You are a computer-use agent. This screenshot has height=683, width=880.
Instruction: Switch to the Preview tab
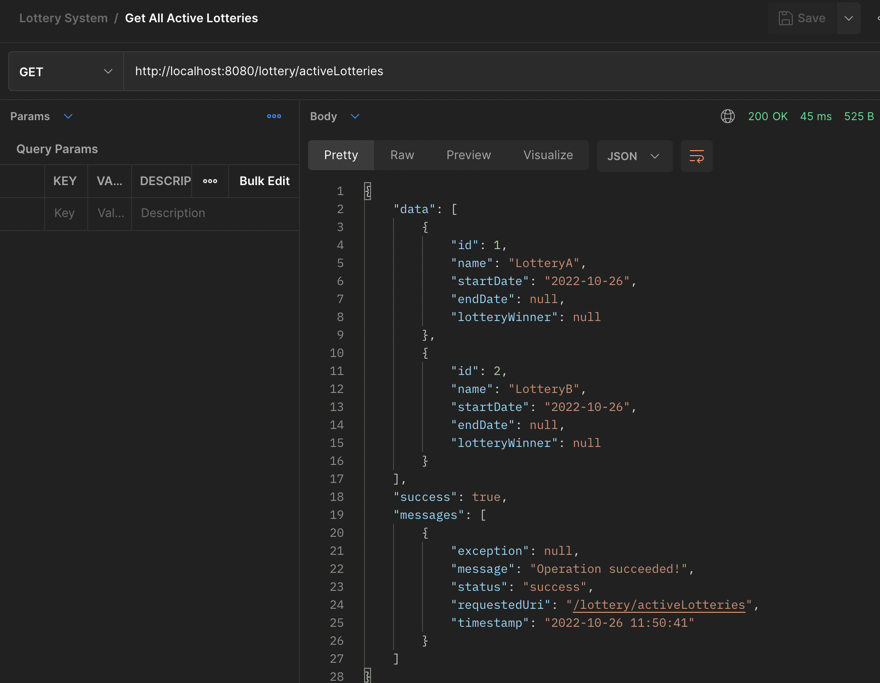click(468, 155)
